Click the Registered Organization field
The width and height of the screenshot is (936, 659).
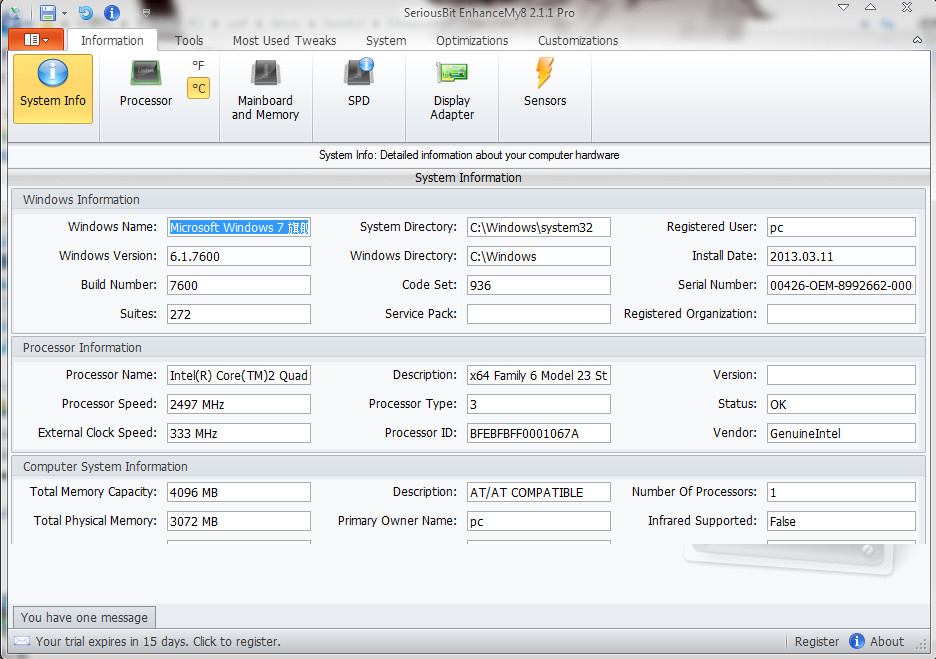click(x=841, y=314)
